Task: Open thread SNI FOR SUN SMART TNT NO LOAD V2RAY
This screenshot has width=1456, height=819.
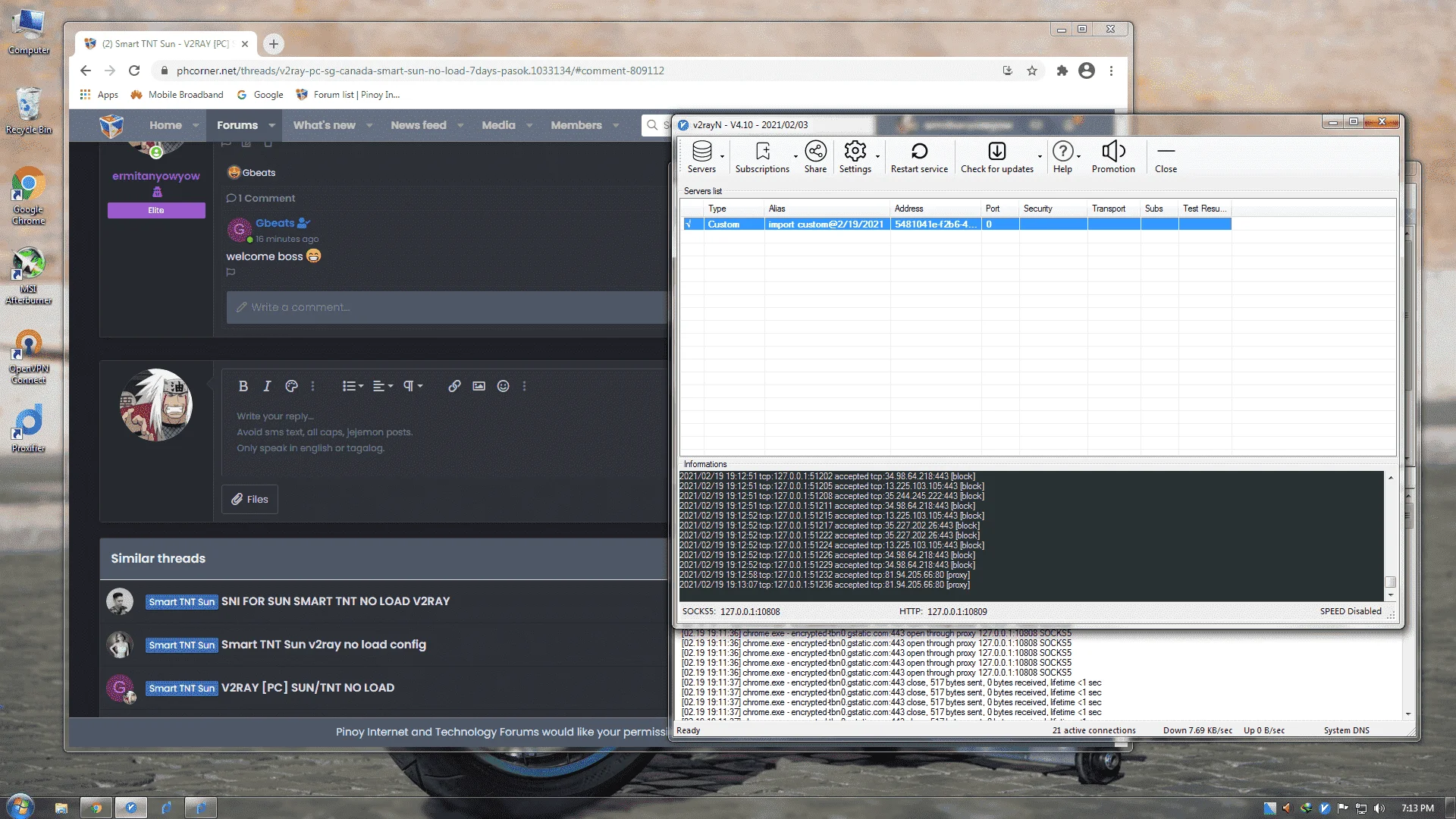Action: click(x=335, y=601)
